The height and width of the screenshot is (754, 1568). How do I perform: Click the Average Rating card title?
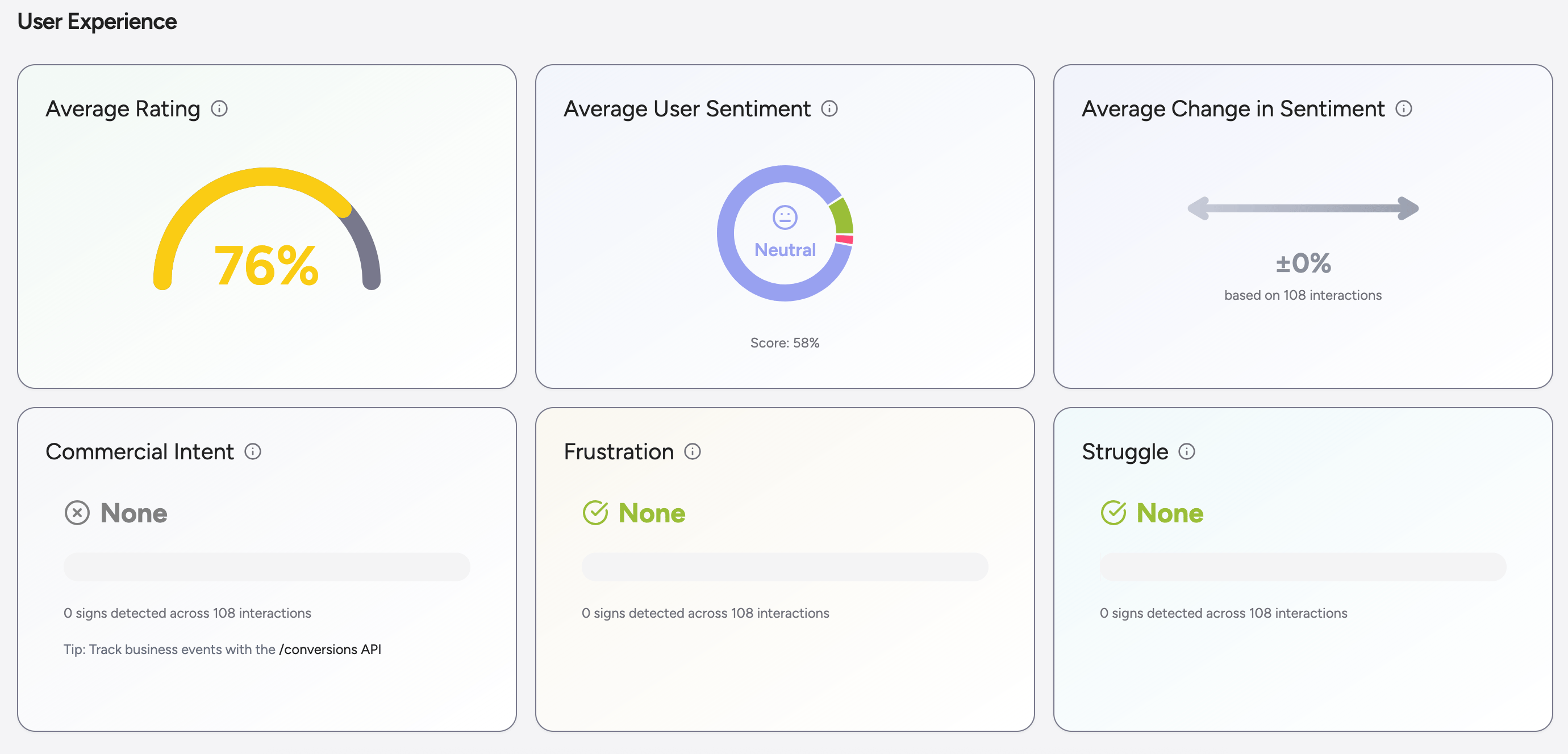[123, 109]
